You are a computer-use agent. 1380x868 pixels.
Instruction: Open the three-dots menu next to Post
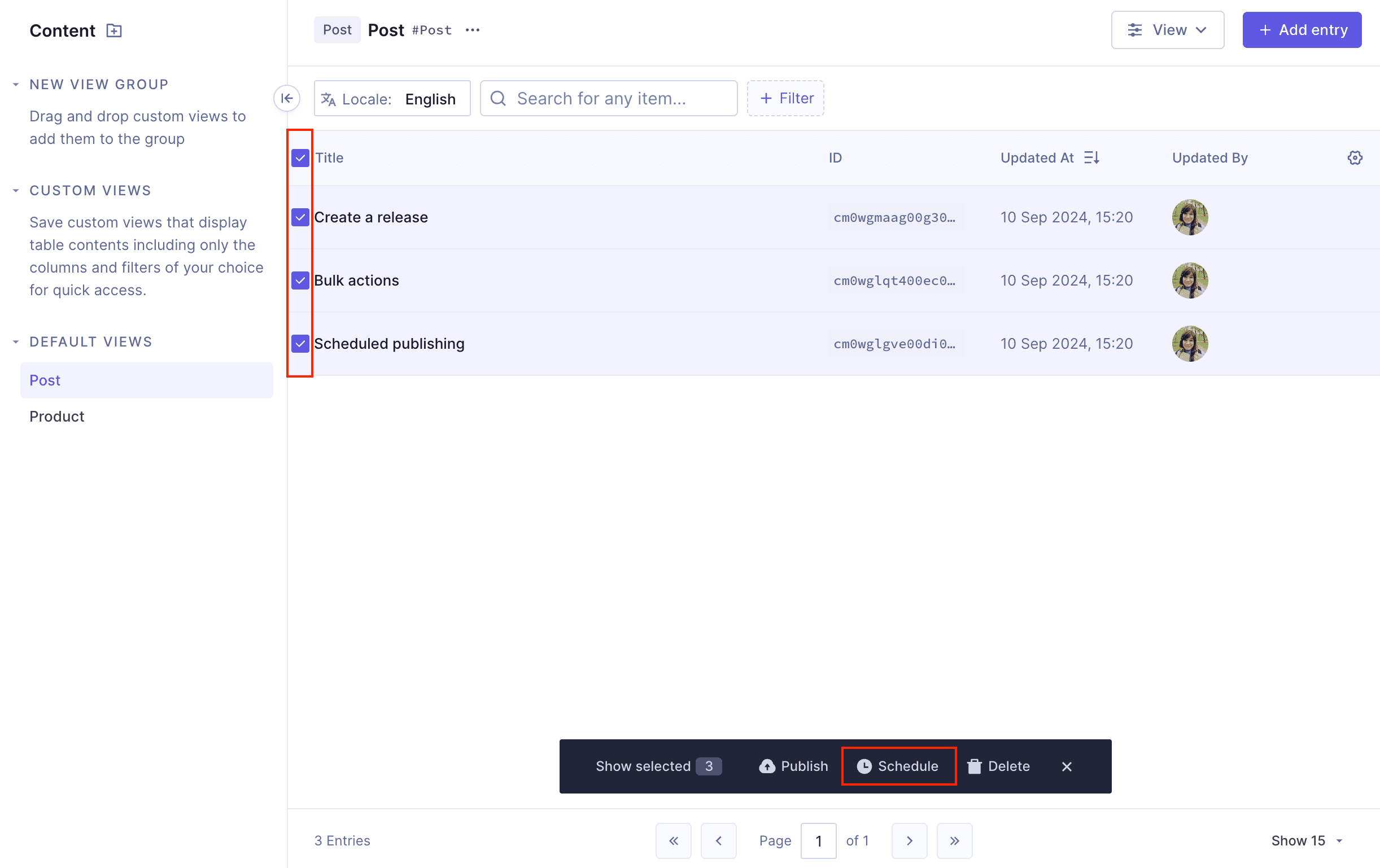472,30
